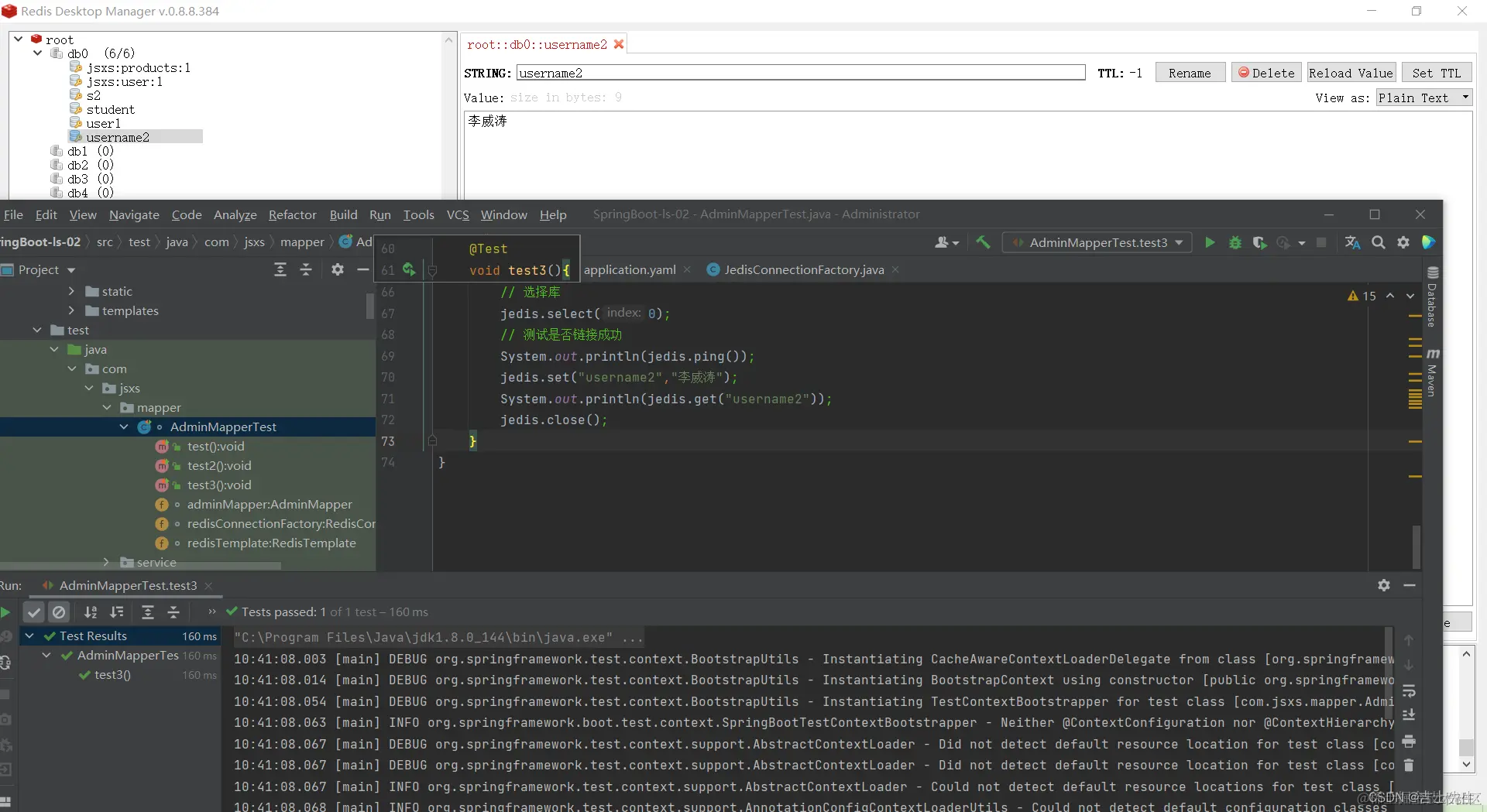The width and height of the screenshot is (1487, 812).
Task: Open the Refactor menu
Action: click(292, 214)
